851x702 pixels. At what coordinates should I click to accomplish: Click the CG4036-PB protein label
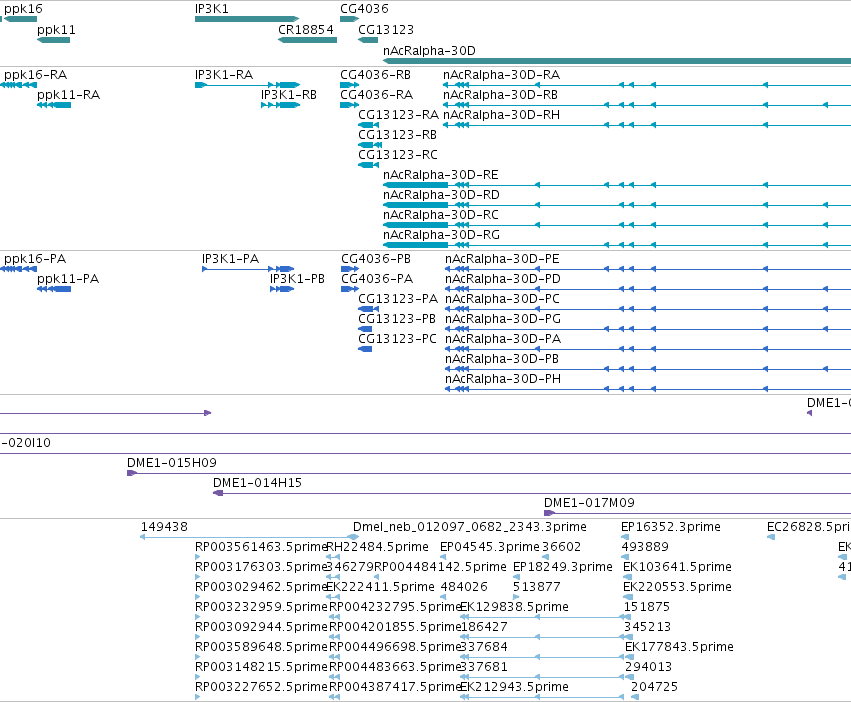click(x=376, y=259)
